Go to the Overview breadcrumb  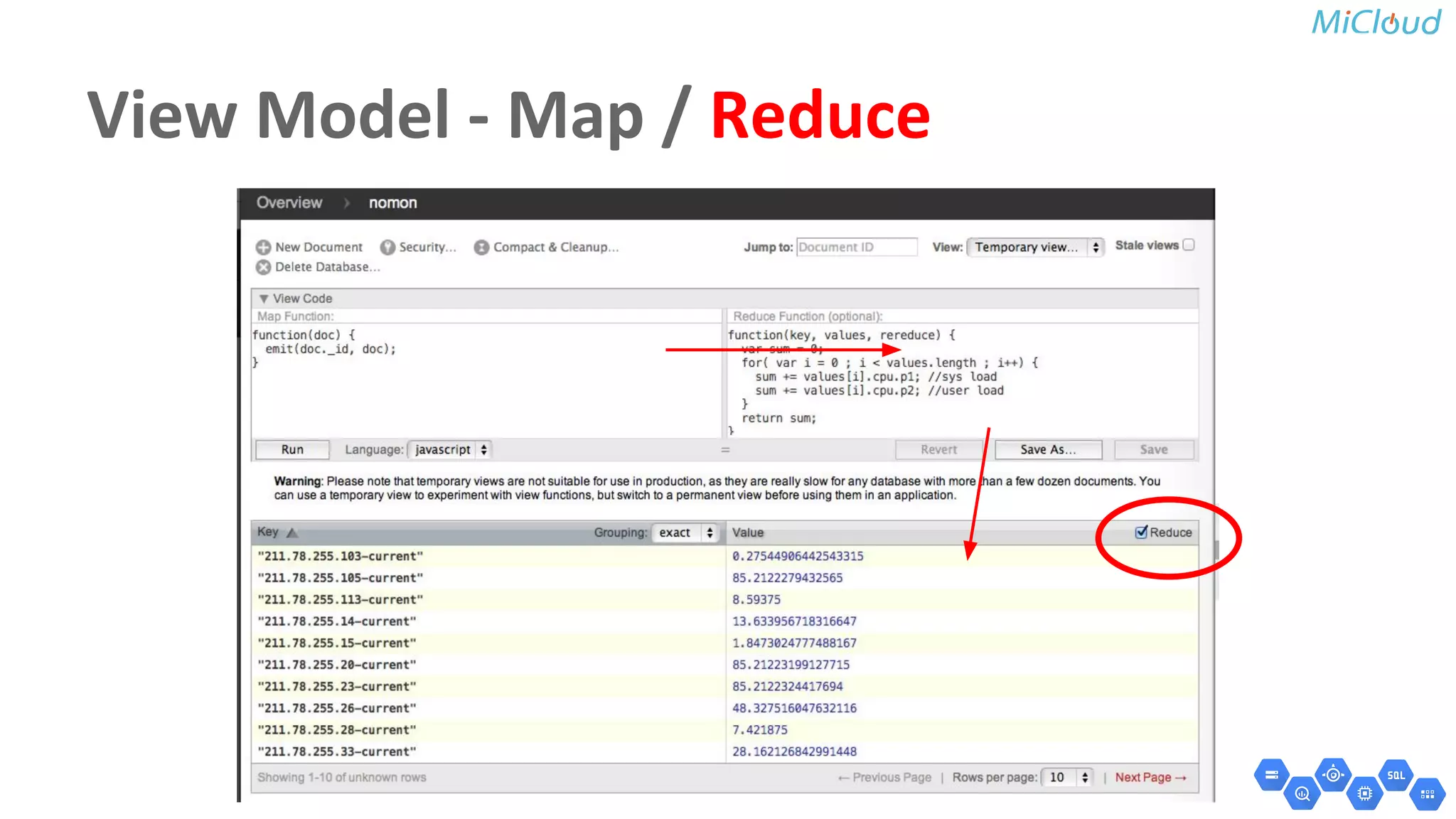click(289, 203)
